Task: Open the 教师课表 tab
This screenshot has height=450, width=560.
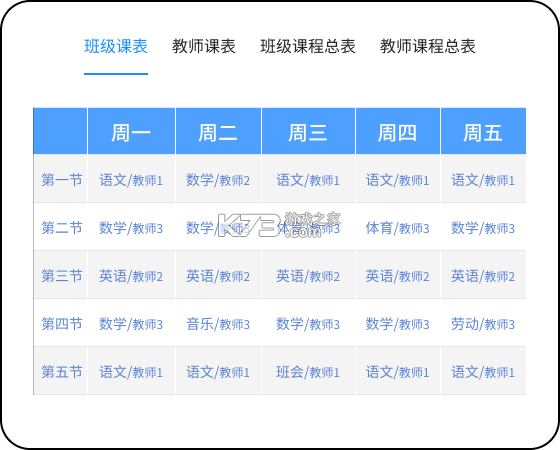Action: point(204,46)
